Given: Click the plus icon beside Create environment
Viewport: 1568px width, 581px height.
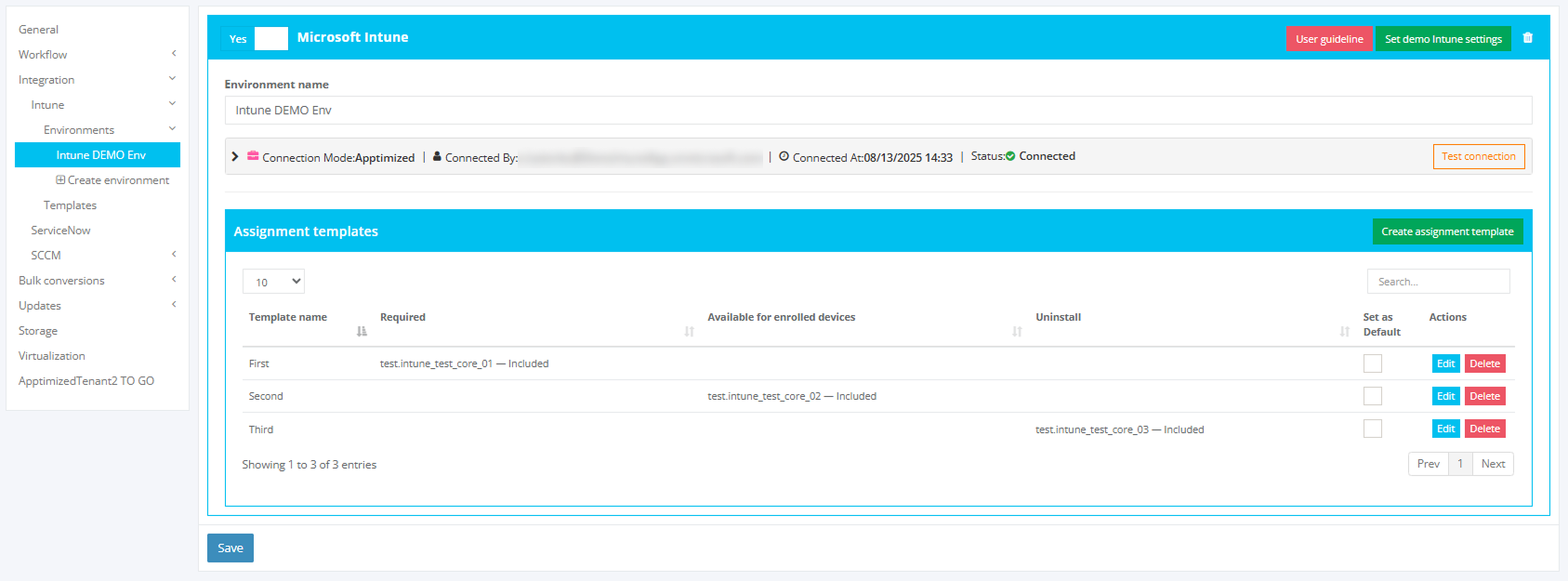Looking at the screenshot, I should (x=60, y=180).
